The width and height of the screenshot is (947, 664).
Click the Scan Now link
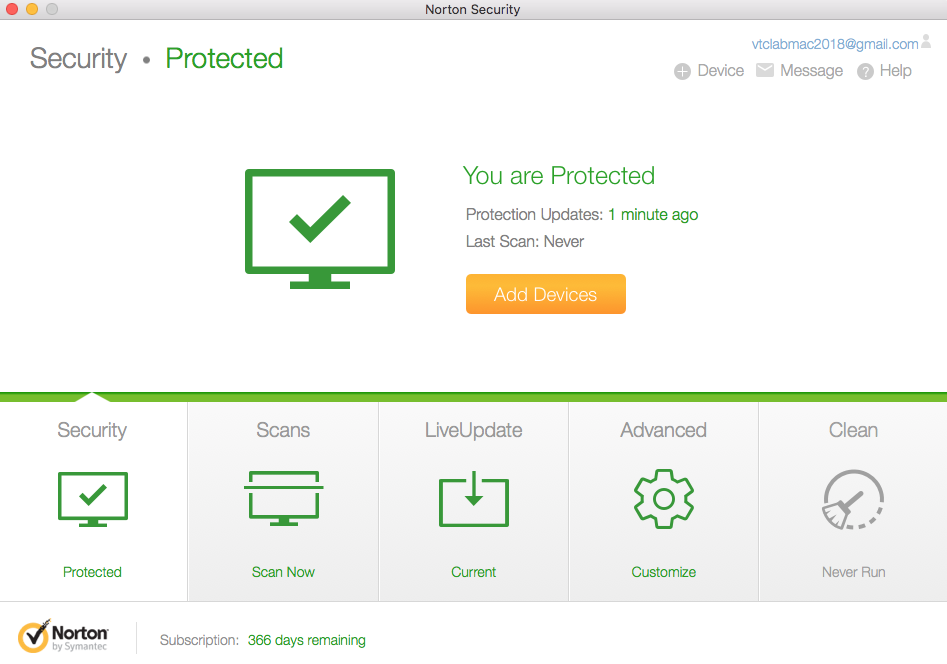[x=283, y=572]
